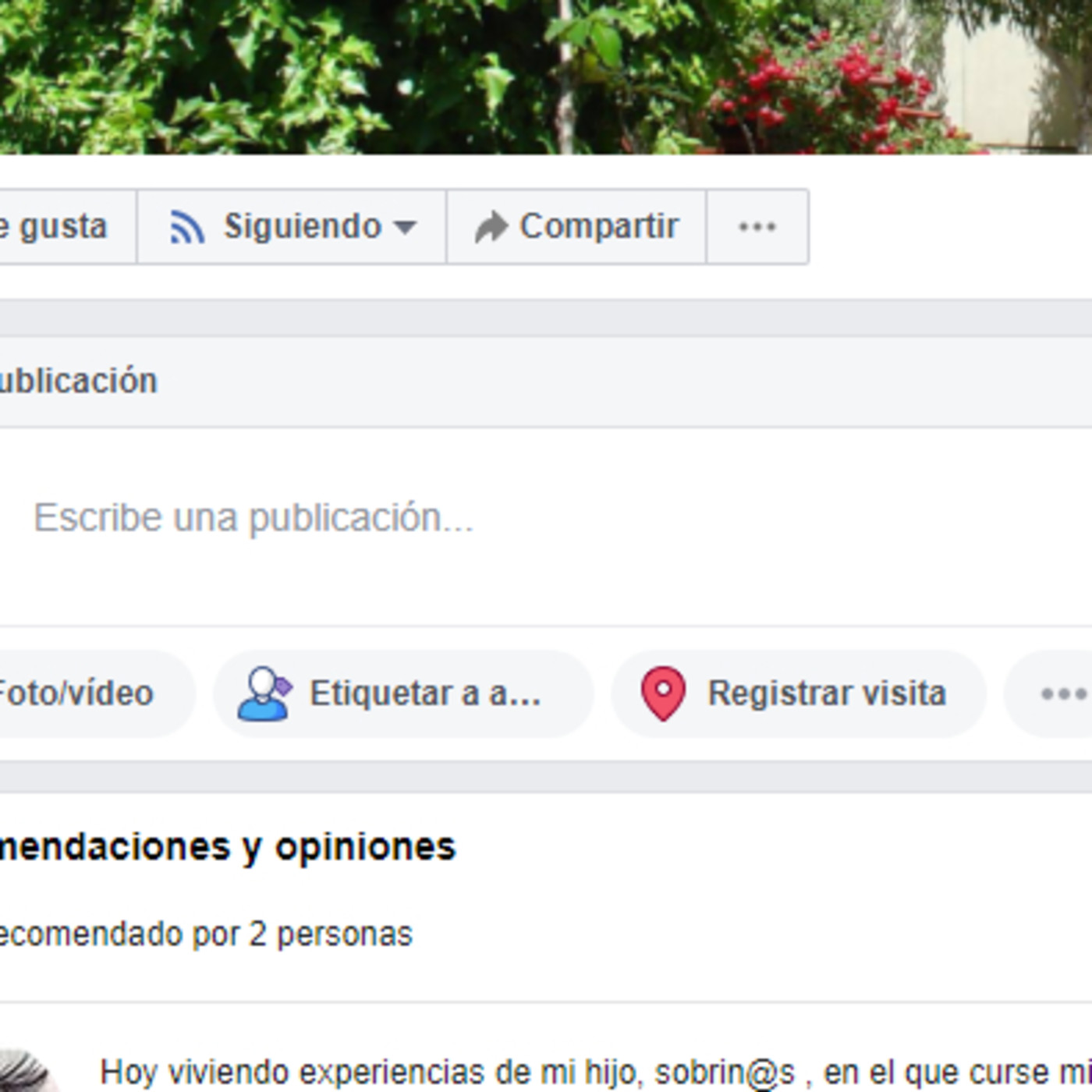The image size is (1092, 1092).
Task: Click the Compartir arrow icon
Action: pyautogui.click(x=491, y=228)
